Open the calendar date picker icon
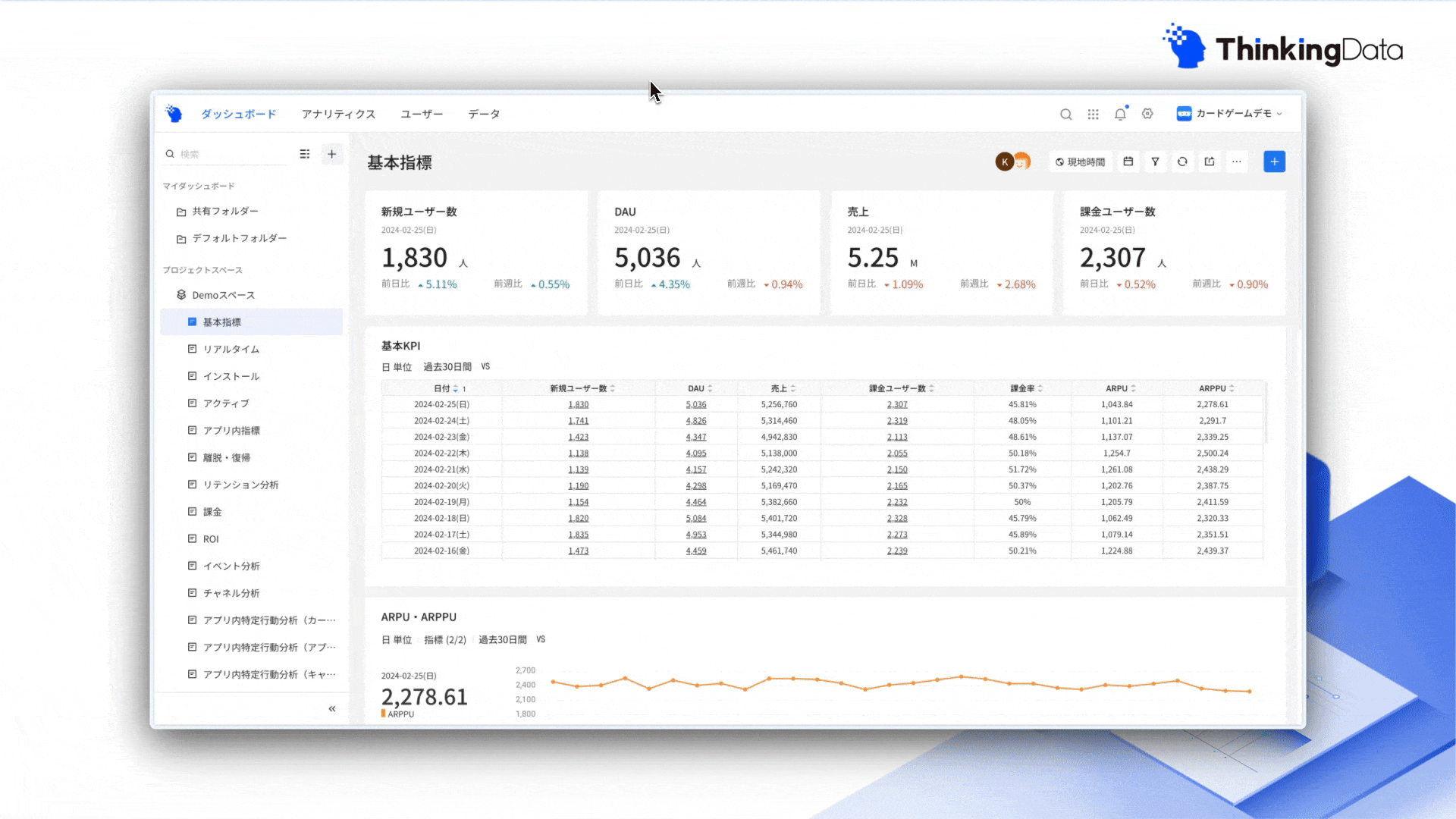 pyautogui.click(x=1128, y=162)
